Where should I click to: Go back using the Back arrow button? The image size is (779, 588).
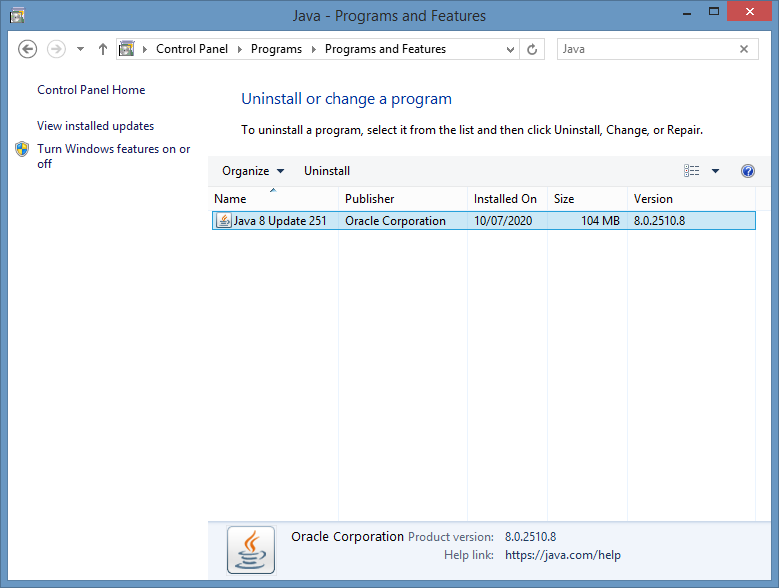27,49
